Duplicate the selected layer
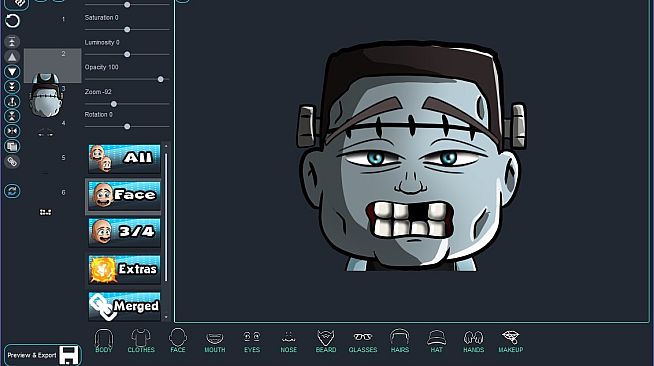 [12, 146]
